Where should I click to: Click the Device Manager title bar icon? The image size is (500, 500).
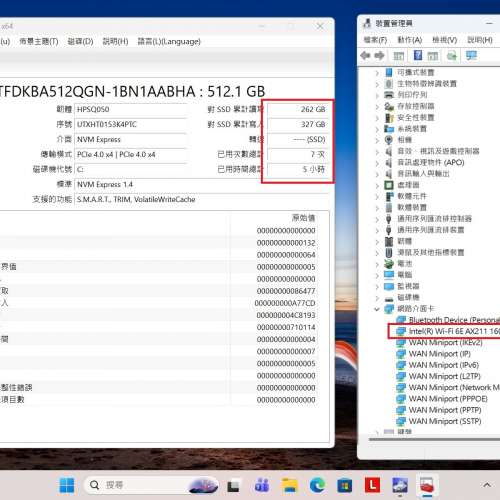(367, 23)
